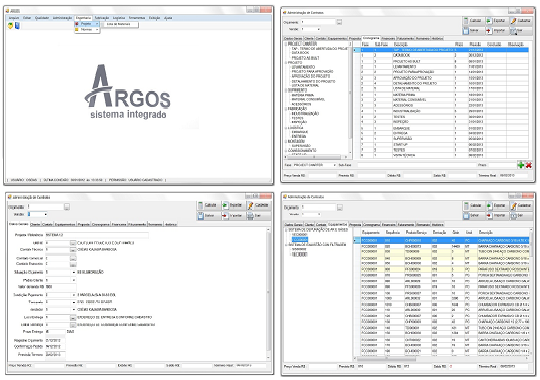
Task: Click vertical scrollbar in Dados Gerais window
Action: (x=268, y=295)
